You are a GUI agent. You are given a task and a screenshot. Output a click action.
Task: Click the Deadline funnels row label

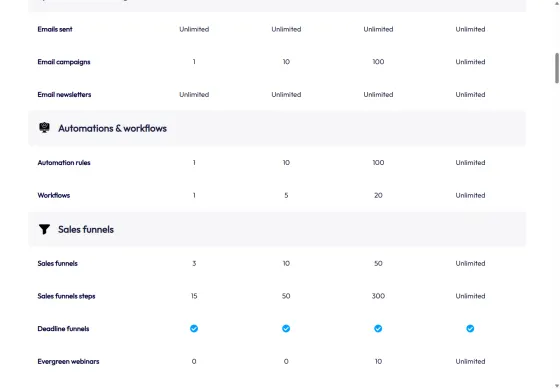pos(63,329)
